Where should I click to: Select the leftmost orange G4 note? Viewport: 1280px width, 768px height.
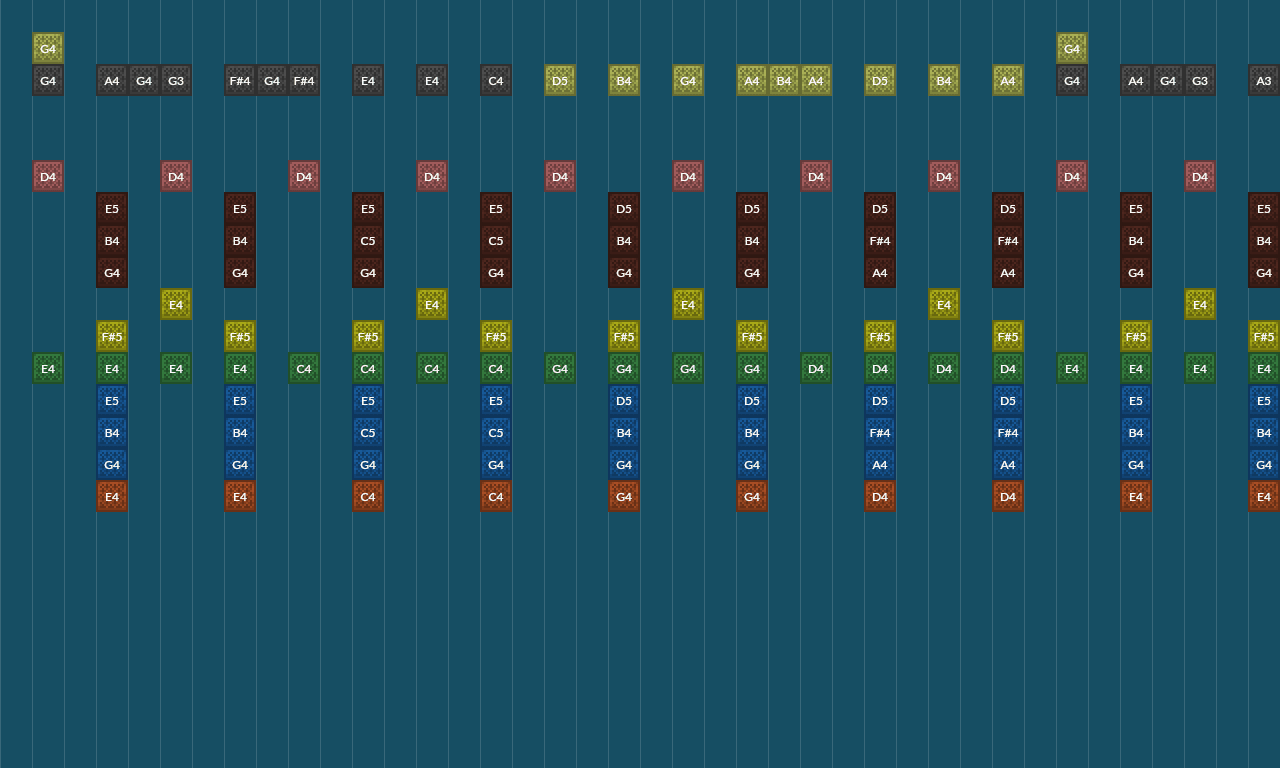point(624,496)
